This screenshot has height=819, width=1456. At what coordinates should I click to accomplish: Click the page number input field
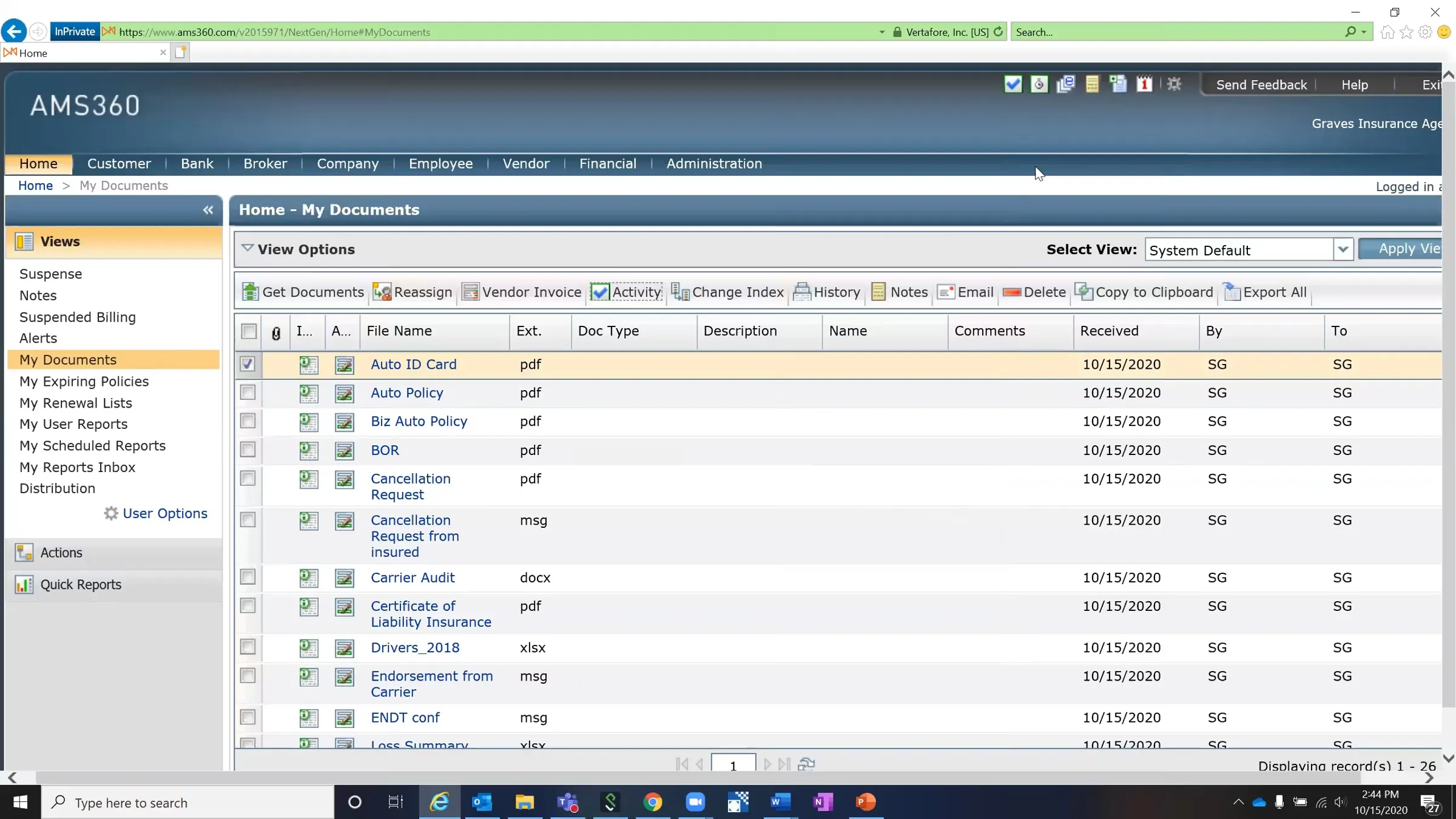732,764
